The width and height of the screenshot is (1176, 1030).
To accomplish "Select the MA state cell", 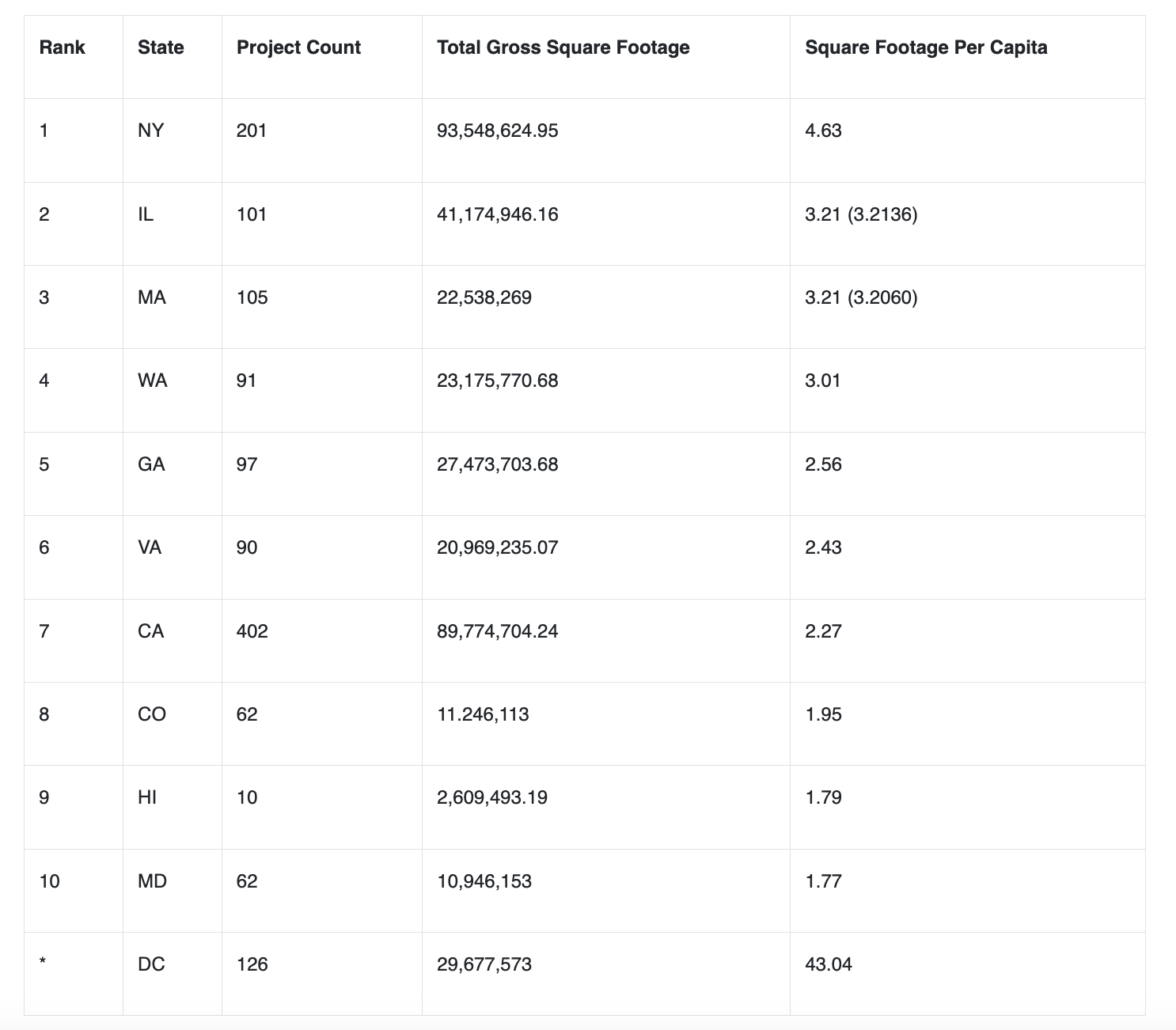I will click(152, 297).
